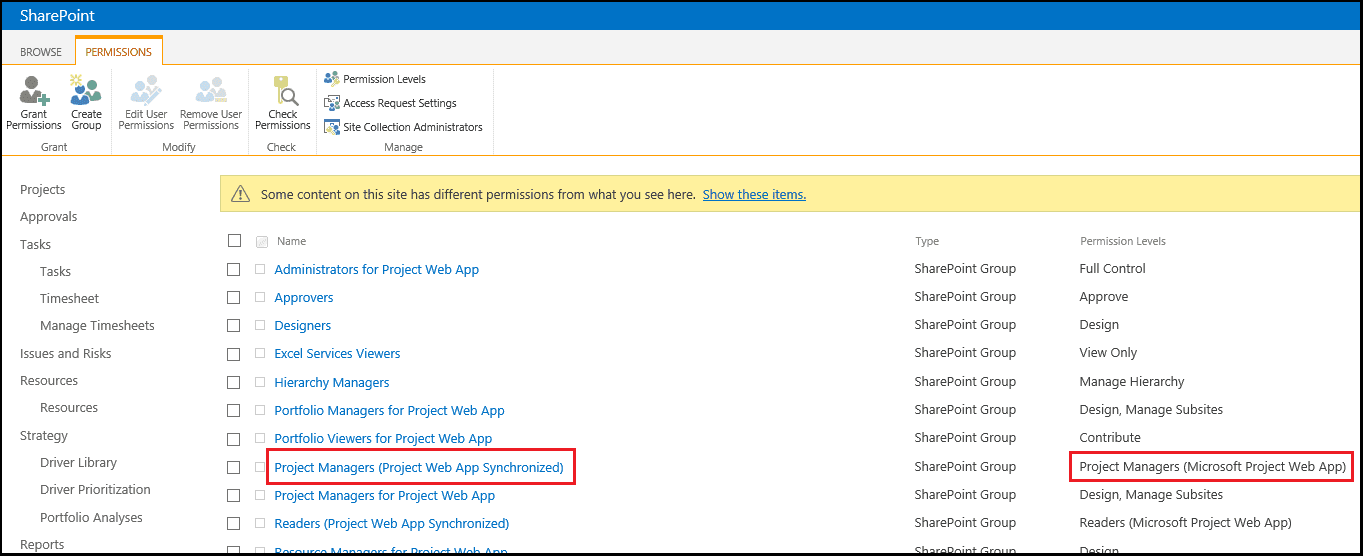Click the View Only permission level cell

pos(1108,352)
